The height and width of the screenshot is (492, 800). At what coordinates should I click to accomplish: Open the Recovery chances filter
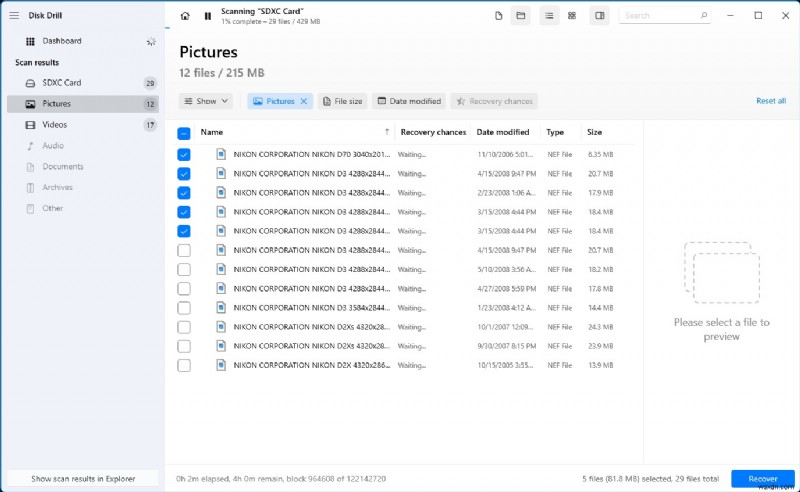click(x=494, y=101)
